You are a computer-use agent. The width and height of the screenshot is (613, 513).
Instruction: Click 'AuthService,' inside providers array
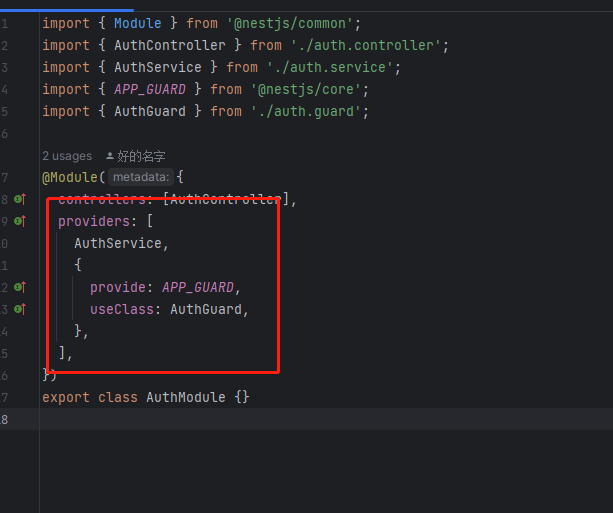[121, 244]
